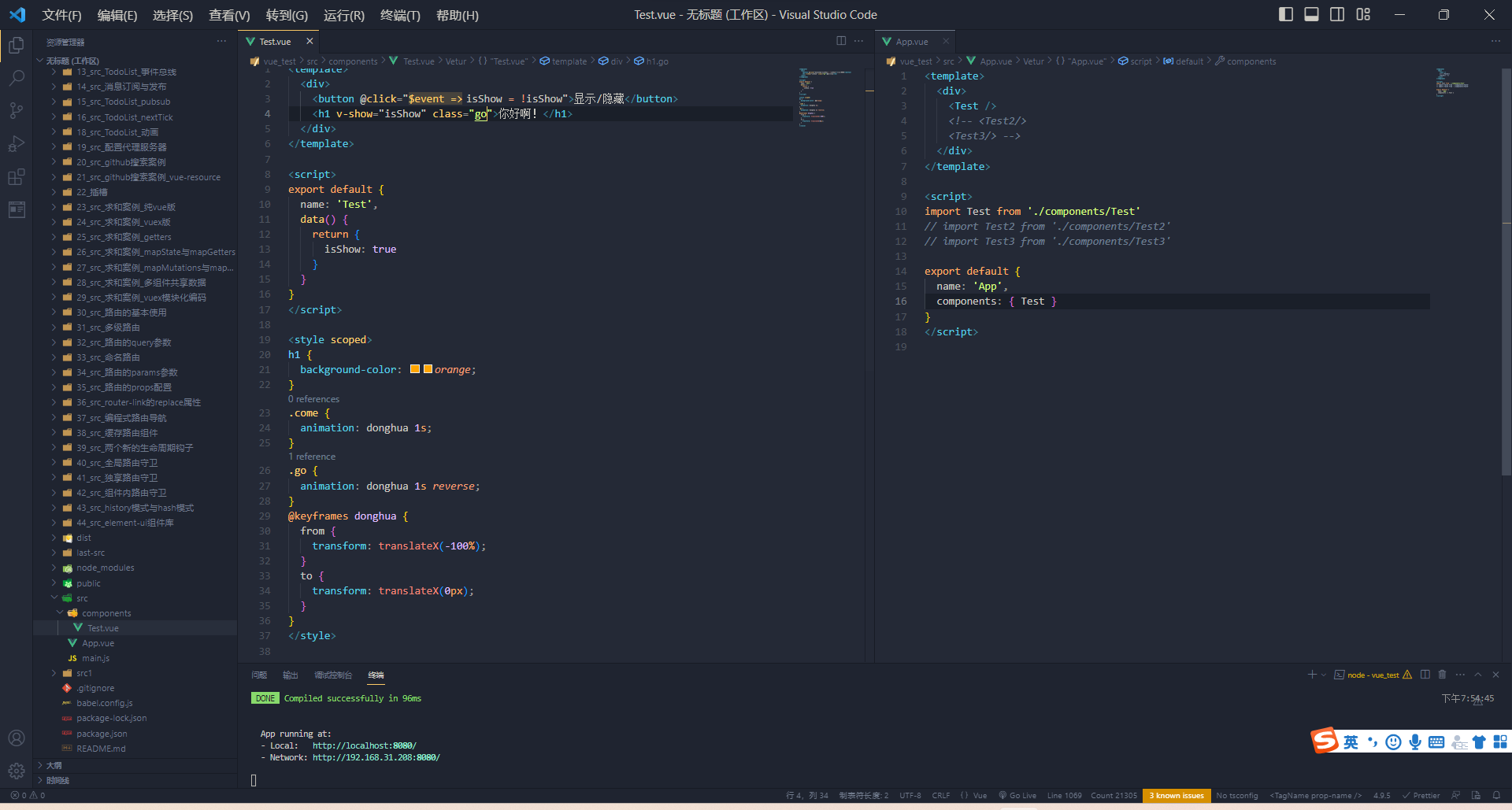Open the Local localhost:8080 link

pyautogui.click(x=364, y=745)
